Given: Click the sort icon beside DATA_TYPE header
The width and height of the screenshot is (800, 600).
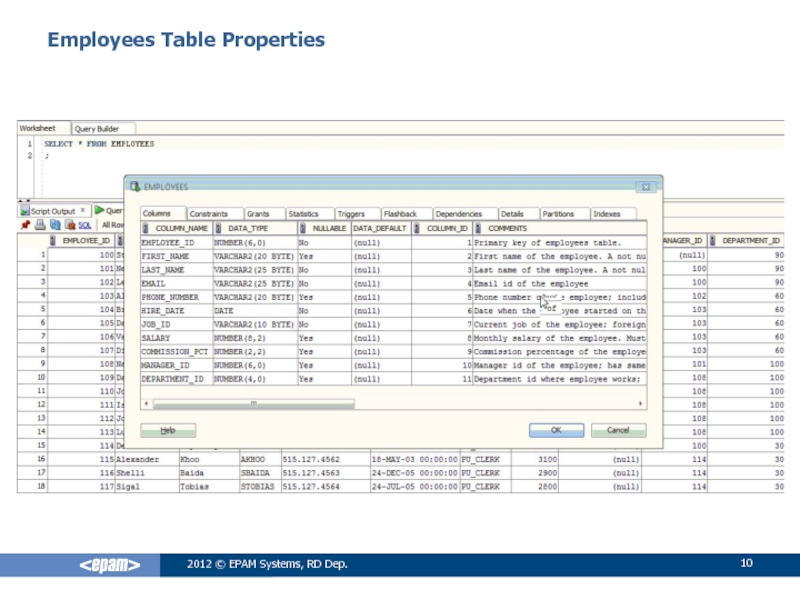Looking at the screenshot, I should point(219,228).
